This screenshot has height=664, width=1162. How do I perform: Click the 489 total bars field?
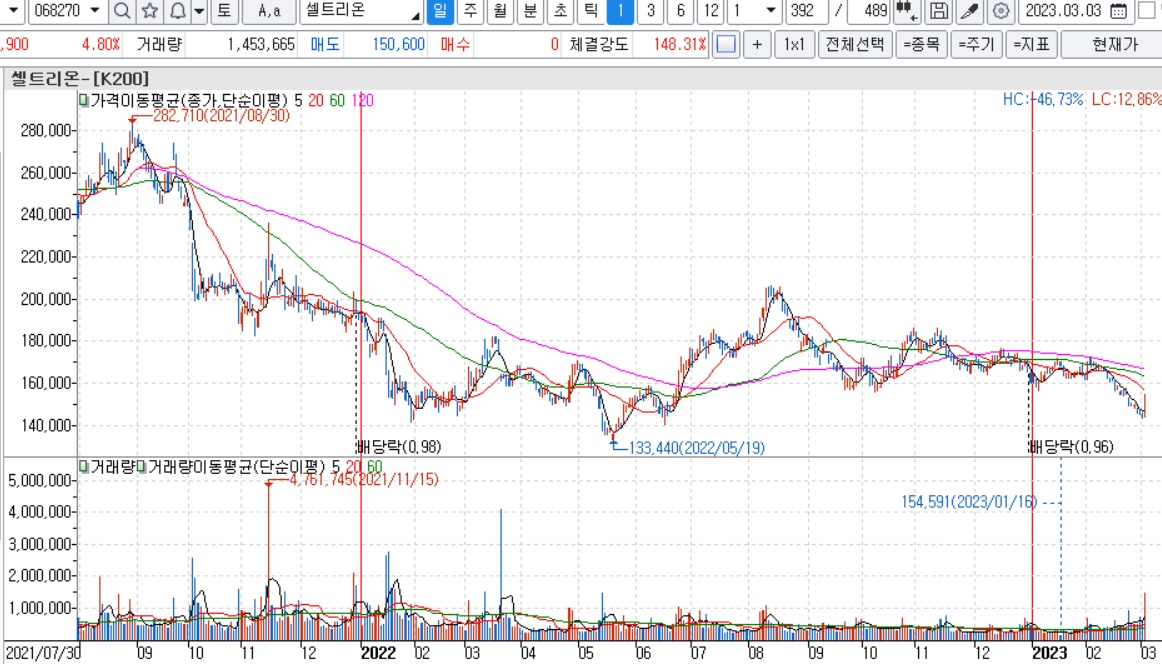[x=869, y=10]
